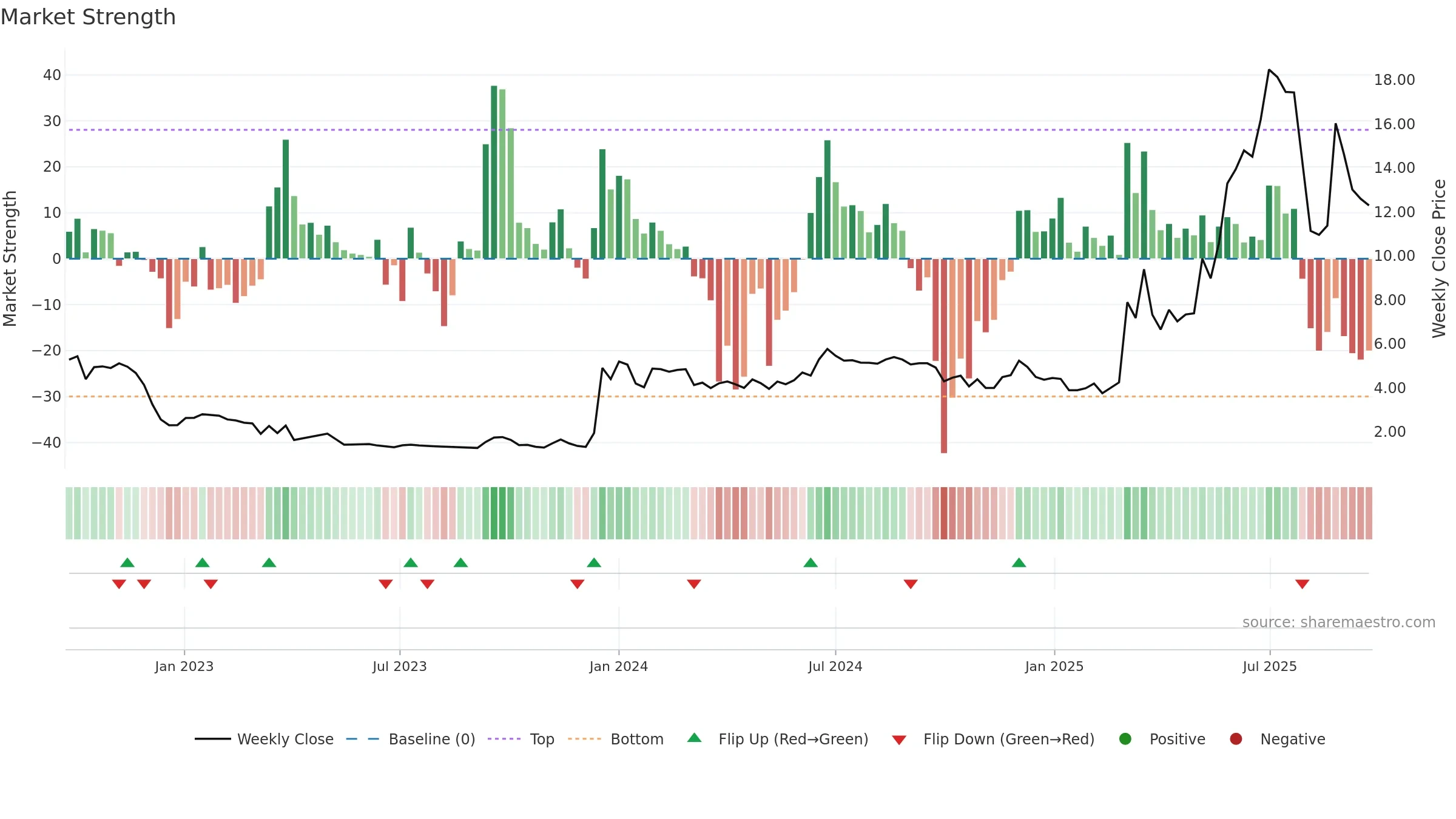Screen dimensions: 1456x819
Task: Click the green Positive dot in the legend
Action: 1125,739
